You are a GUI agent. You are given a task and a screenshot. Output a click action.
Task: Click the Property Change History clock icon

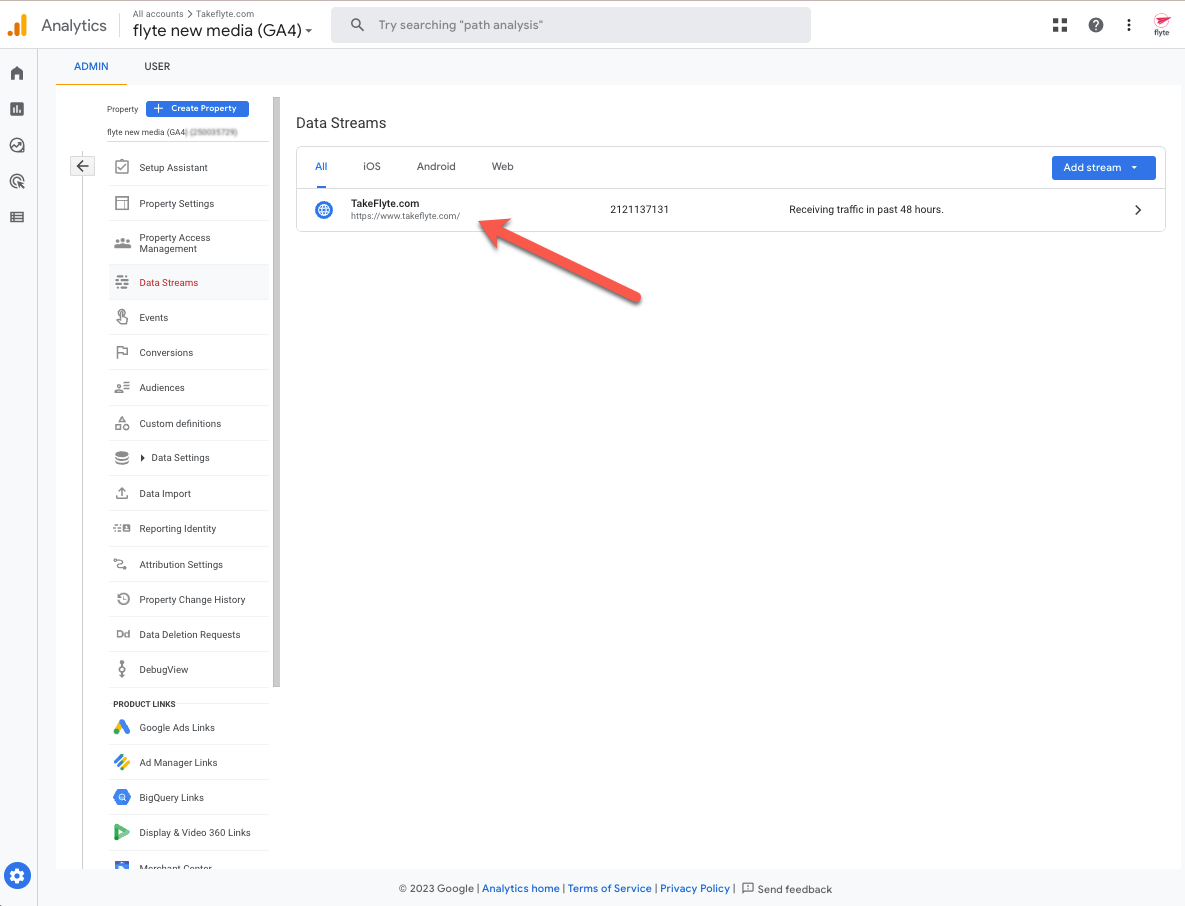(x=123, y=599)
